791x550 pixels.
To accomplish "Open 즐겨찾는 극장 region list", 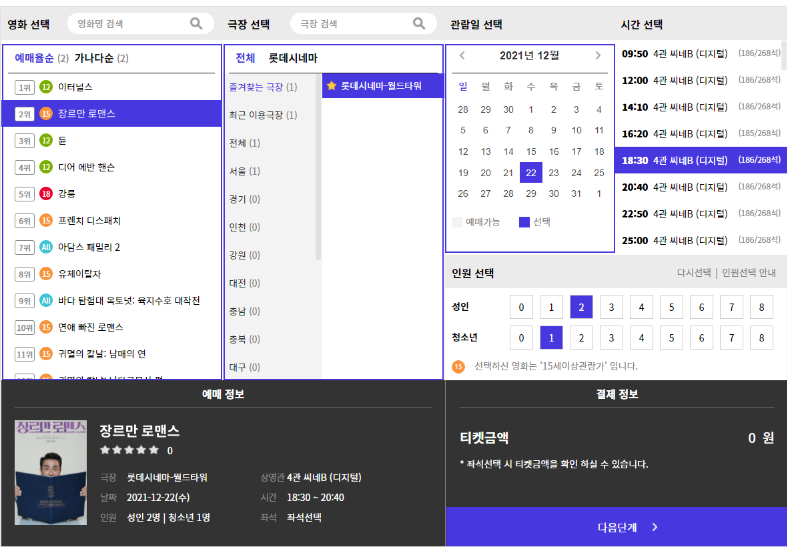I will 263,87.
